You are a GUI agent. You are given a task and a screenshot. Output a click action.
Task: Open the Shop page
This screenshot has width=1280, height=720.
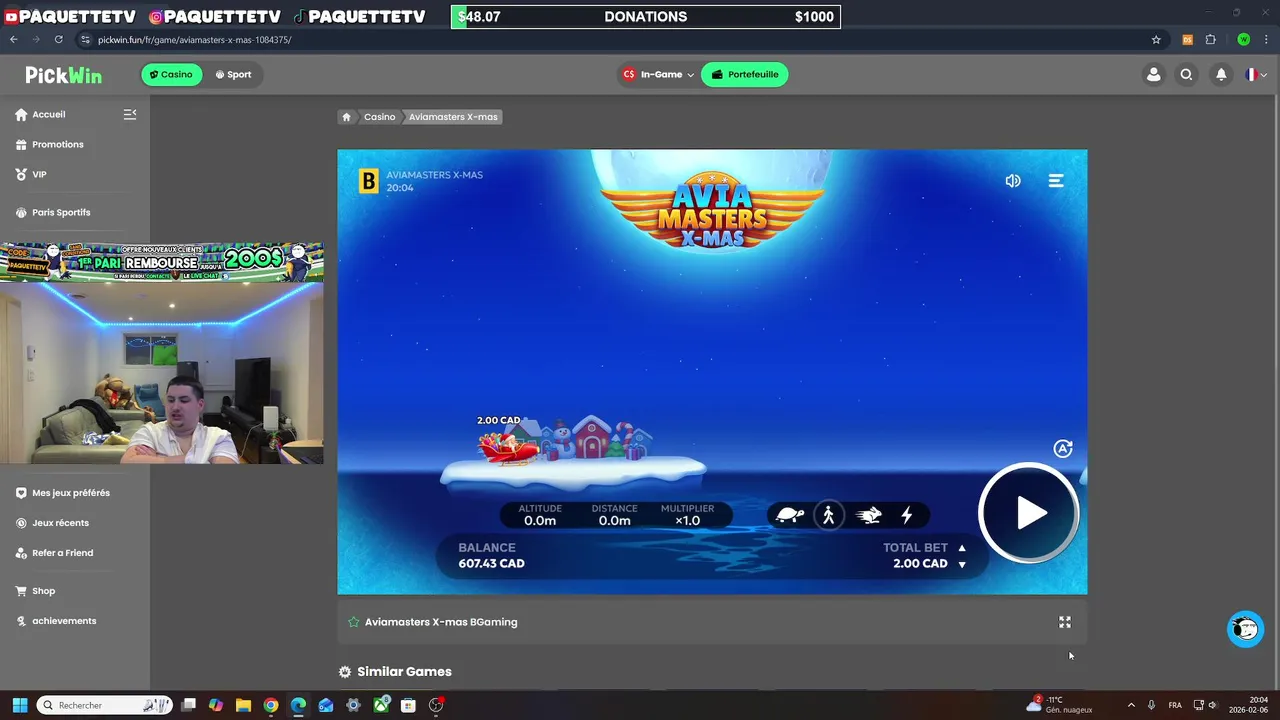click(35, 591)
